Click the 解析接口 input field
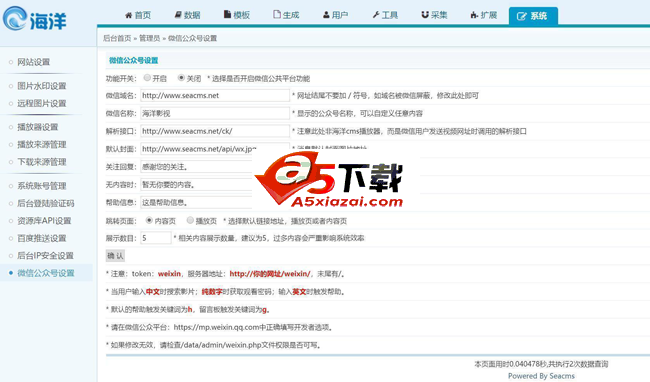Screen dimensions: 650x382 (215, 131)
